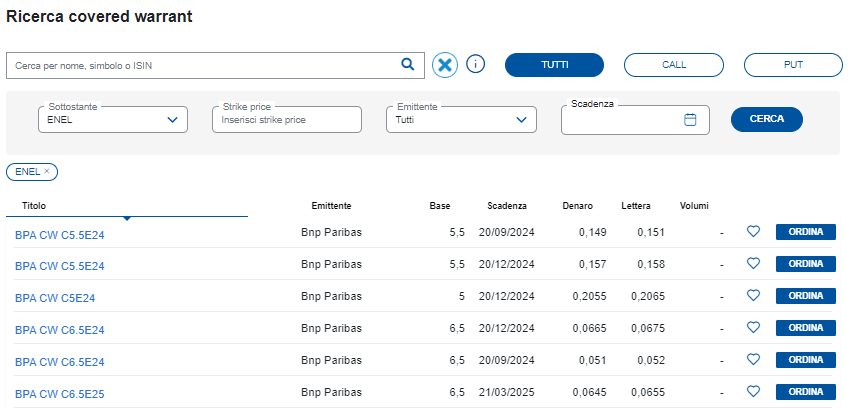
Task: Open BPA CW C5.5E24 link expiring 20/09/2024
Action: tap(60, 235)
